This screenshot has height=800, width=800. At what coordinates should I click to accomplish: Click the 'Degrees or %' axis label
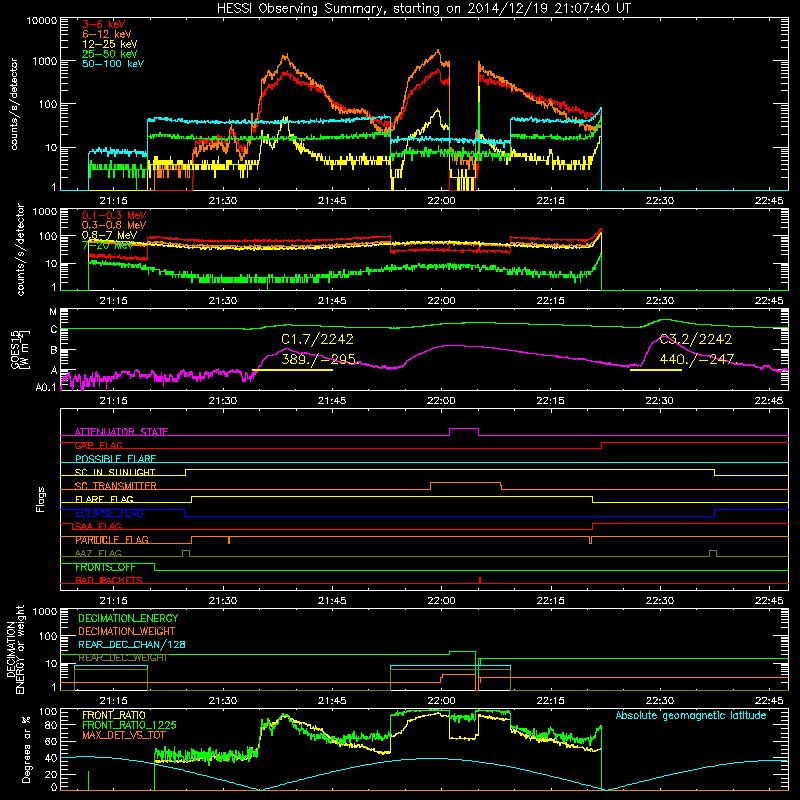tap(26, 749)
